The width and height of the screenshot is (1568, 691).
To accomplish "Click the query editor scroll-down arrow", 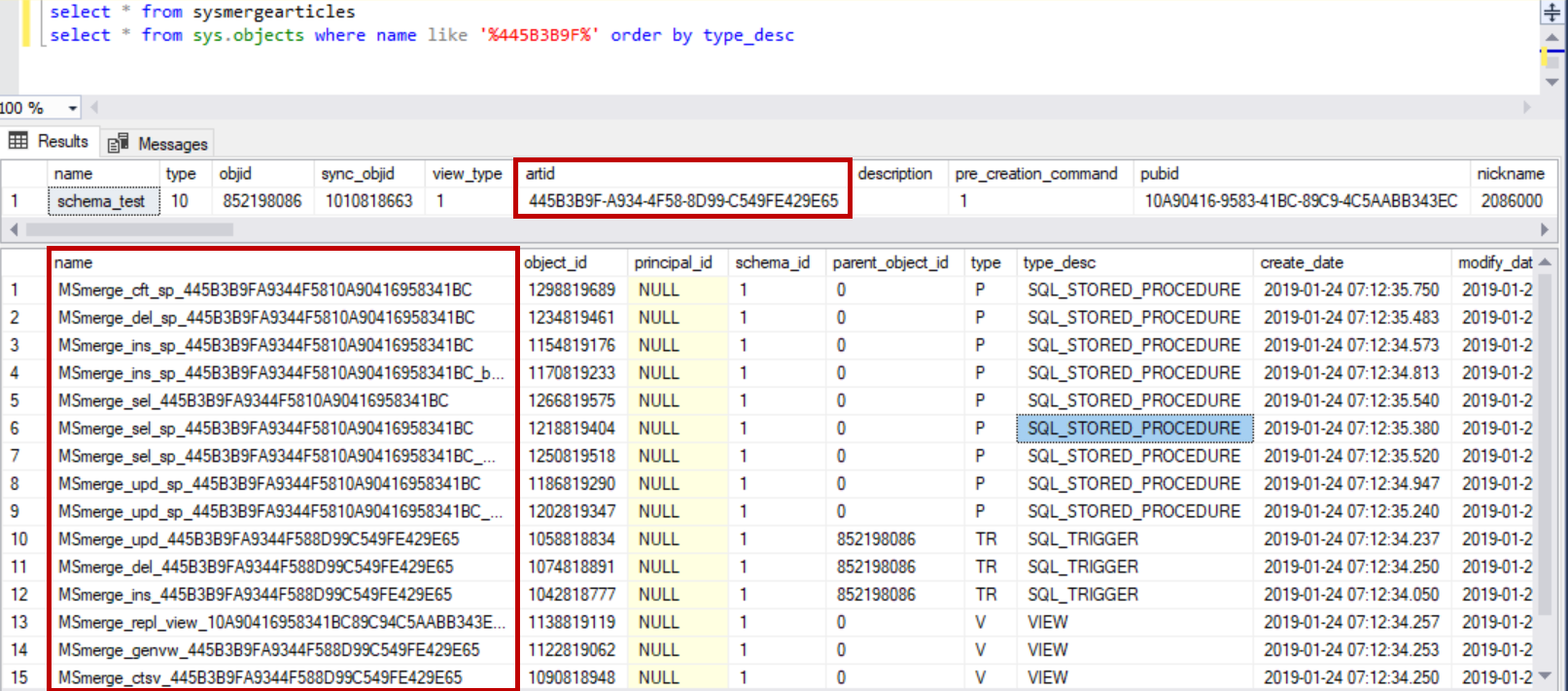I will pos(1551,83).
